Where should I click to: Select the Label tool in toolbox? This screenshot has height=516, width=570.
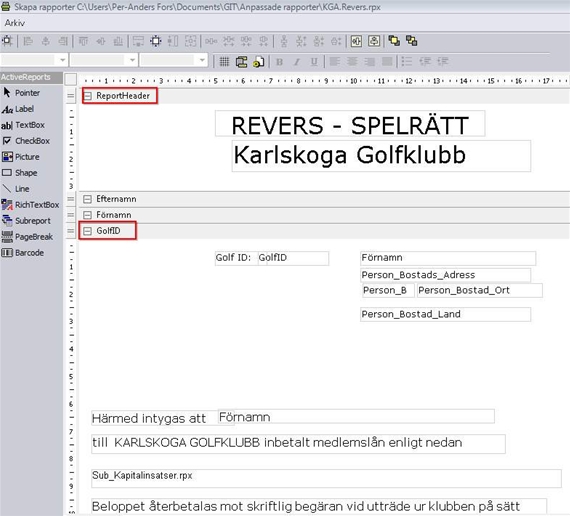(x=18, y=109)
